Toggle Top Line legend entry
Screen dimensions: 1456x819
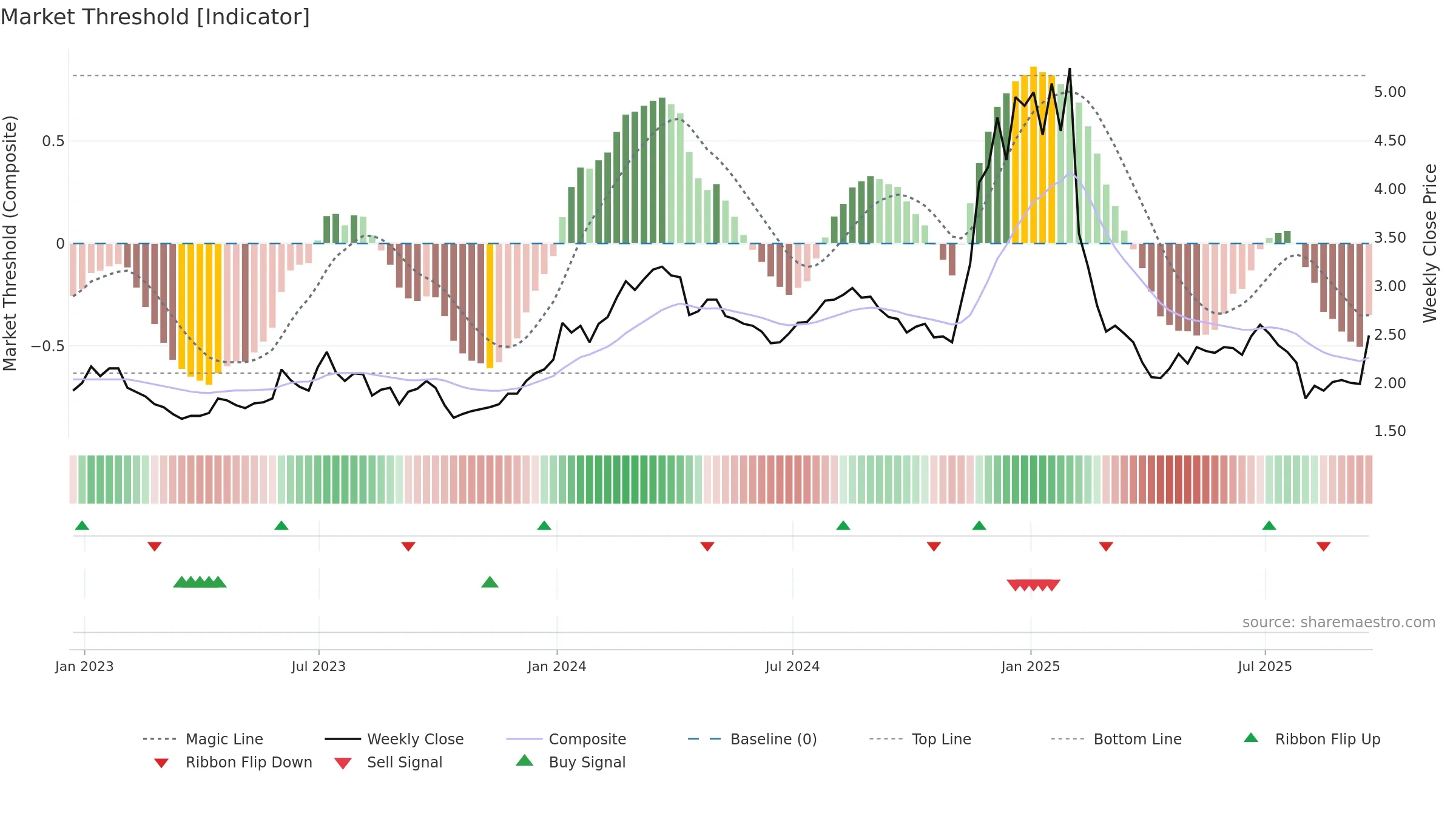pos(920,739)
